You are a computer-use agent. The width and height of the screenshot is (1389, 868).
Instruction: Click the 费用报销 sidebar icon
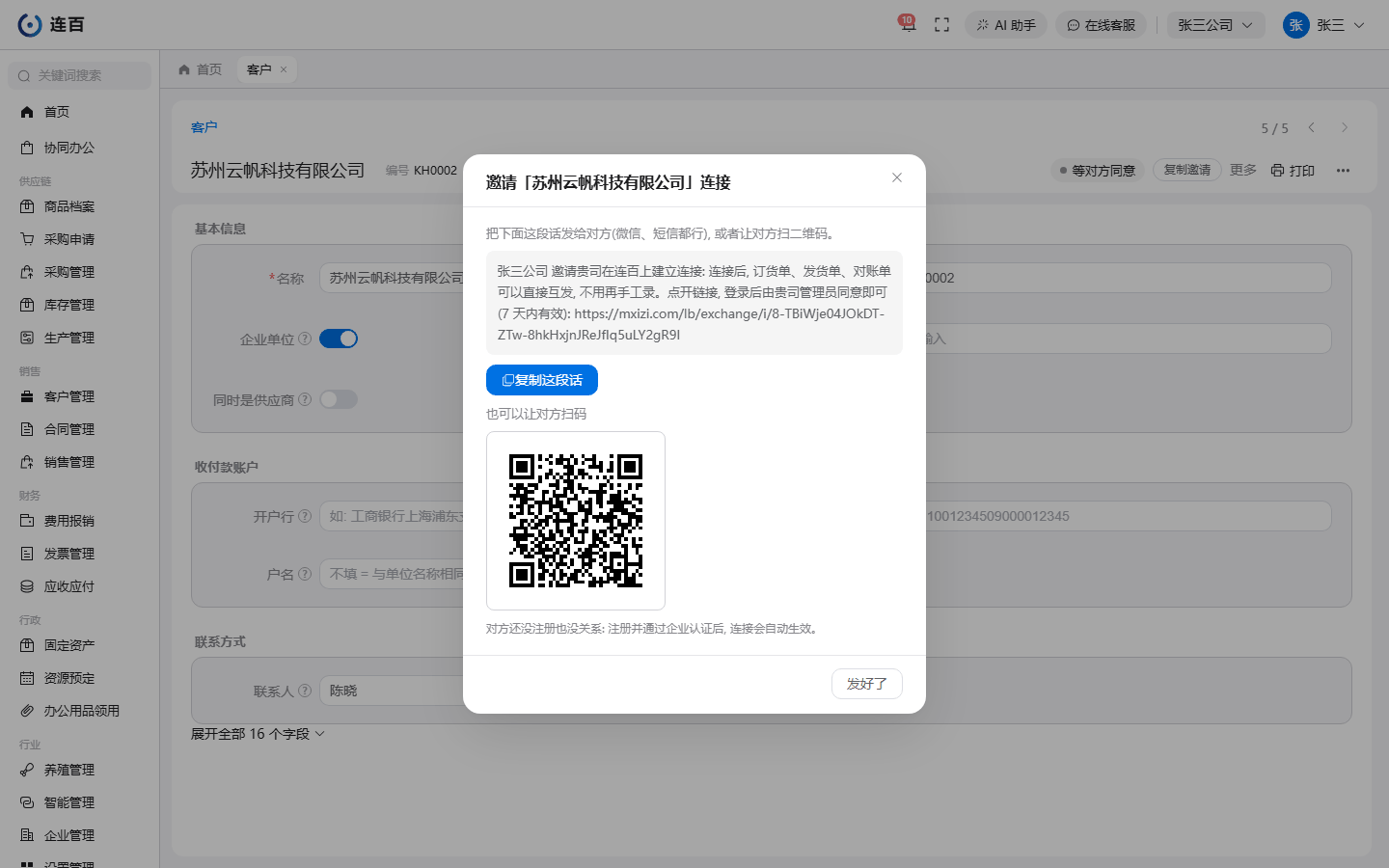point(27,521)
